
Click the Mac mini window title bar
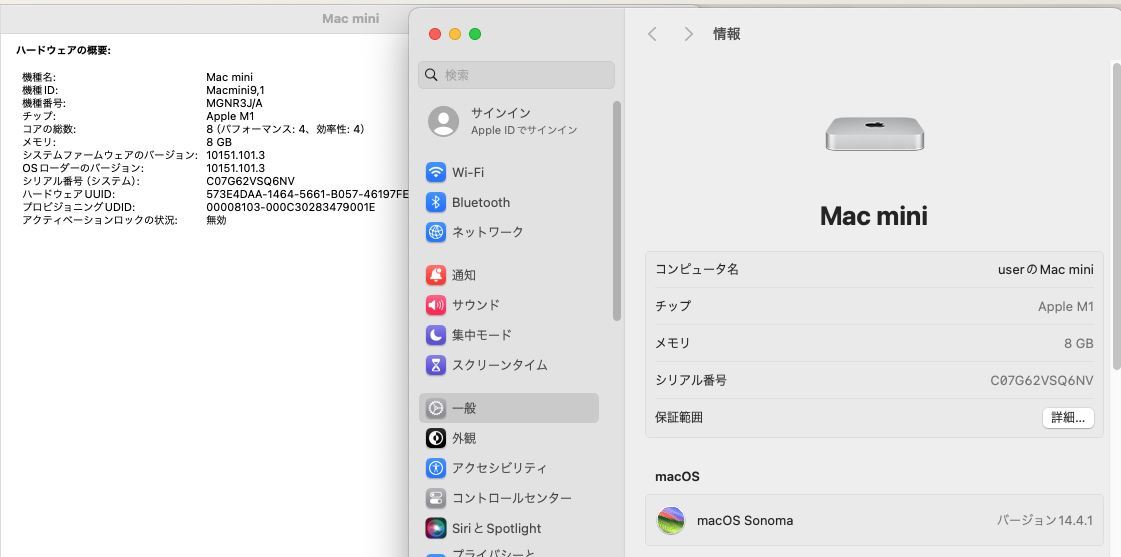point(204,19)
